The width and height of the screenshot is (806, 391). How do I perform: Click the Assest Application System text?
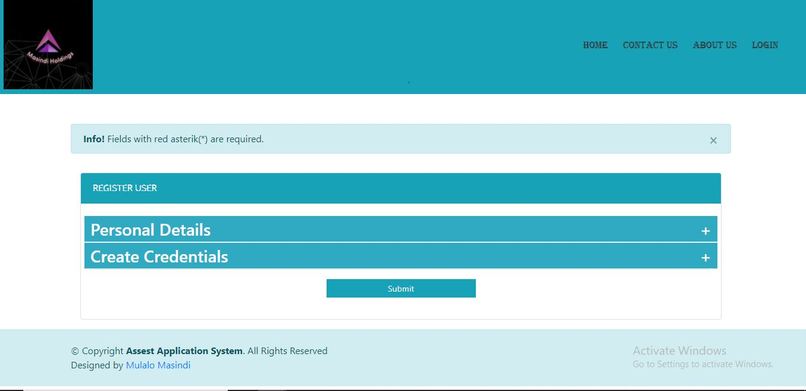pyautogui.click(x=184, y=351)
